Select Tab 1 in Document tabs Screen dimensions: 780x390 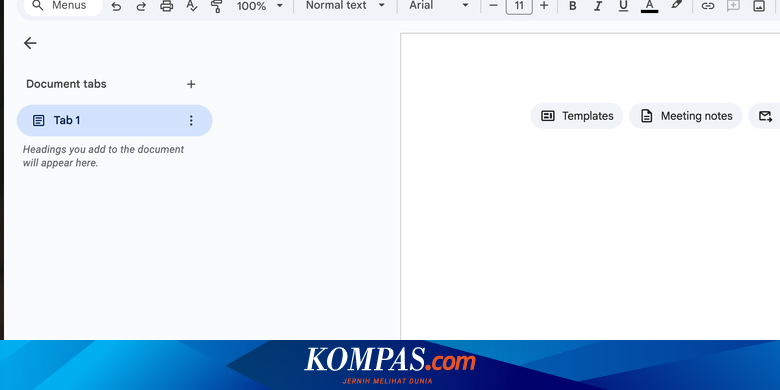[114, 120]
